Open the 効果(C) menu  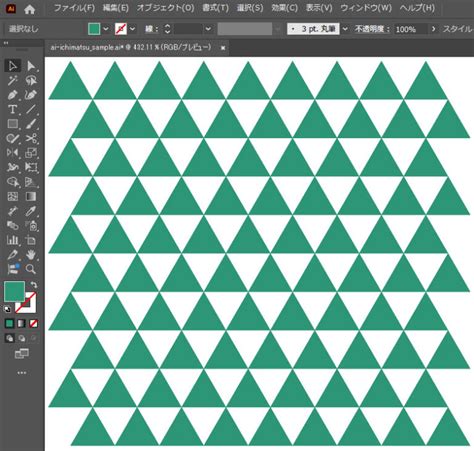(x=284, y=8)
